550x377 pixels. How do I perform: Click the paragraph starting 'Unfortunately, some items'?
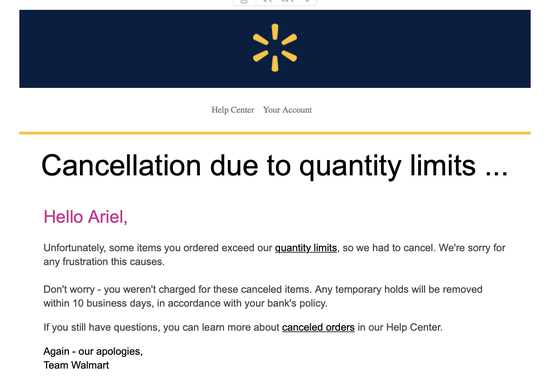pos(274,255)
